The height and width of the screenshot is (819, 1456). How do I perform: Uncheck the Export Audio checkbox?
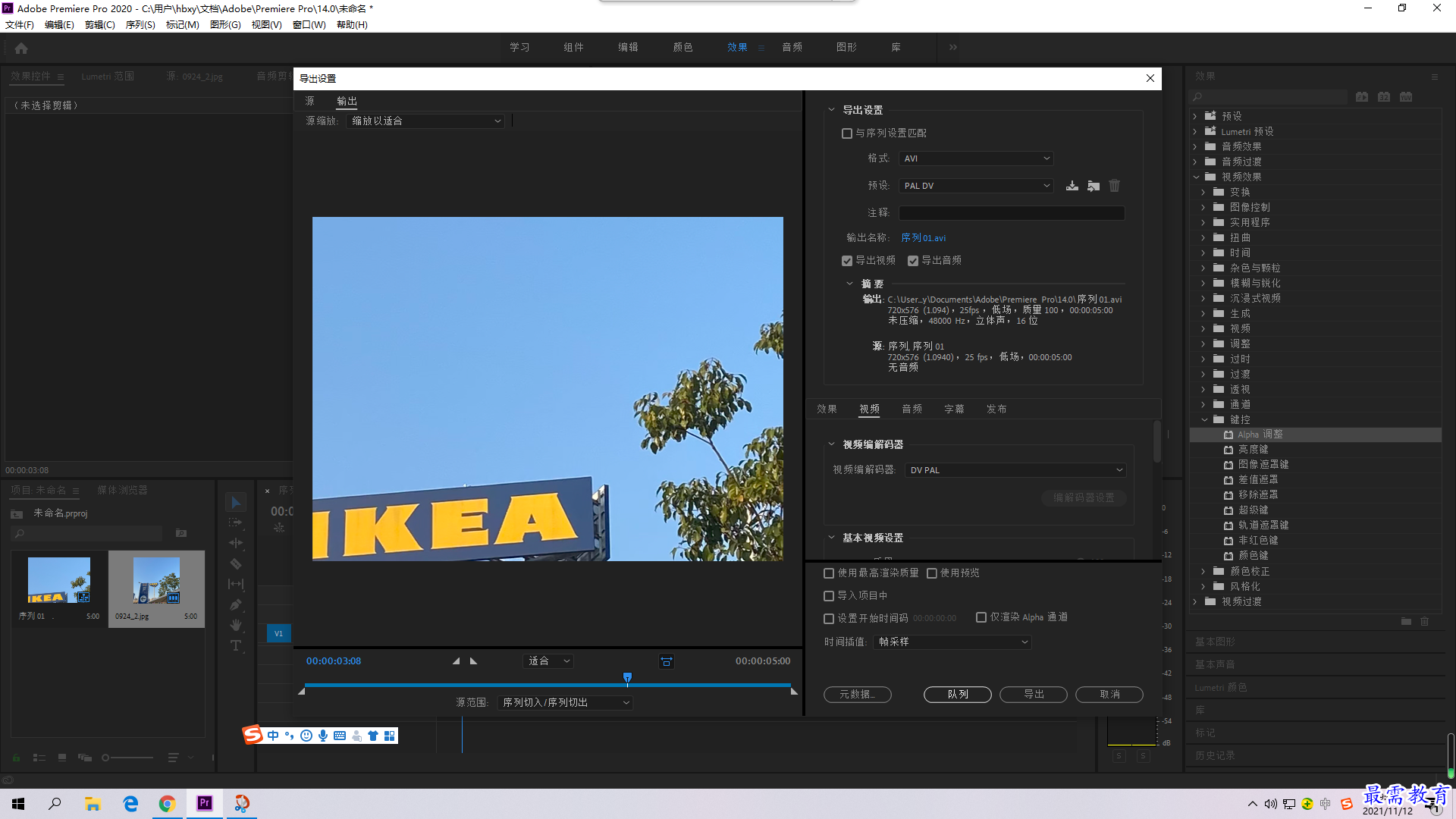click(x=913, y=261)
